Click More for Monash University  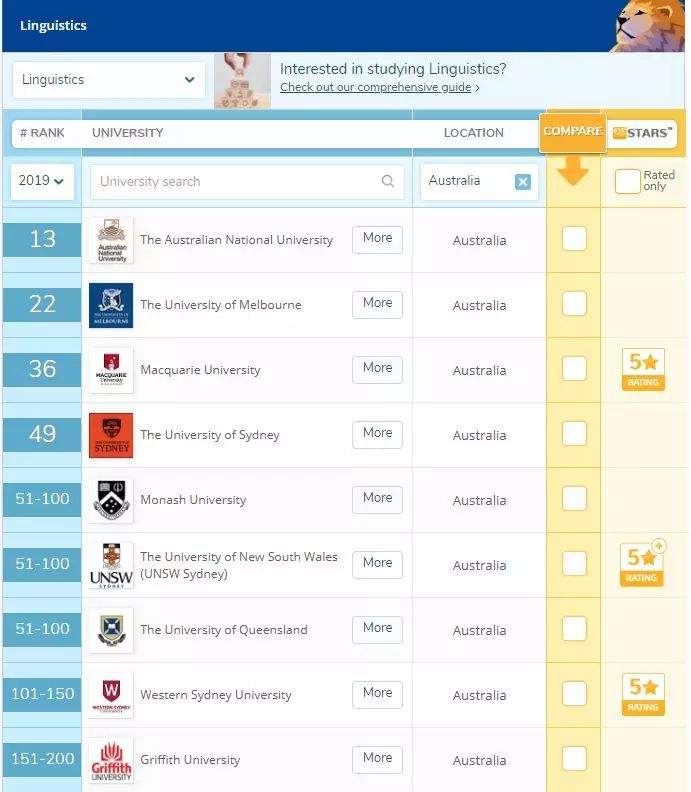377,499
